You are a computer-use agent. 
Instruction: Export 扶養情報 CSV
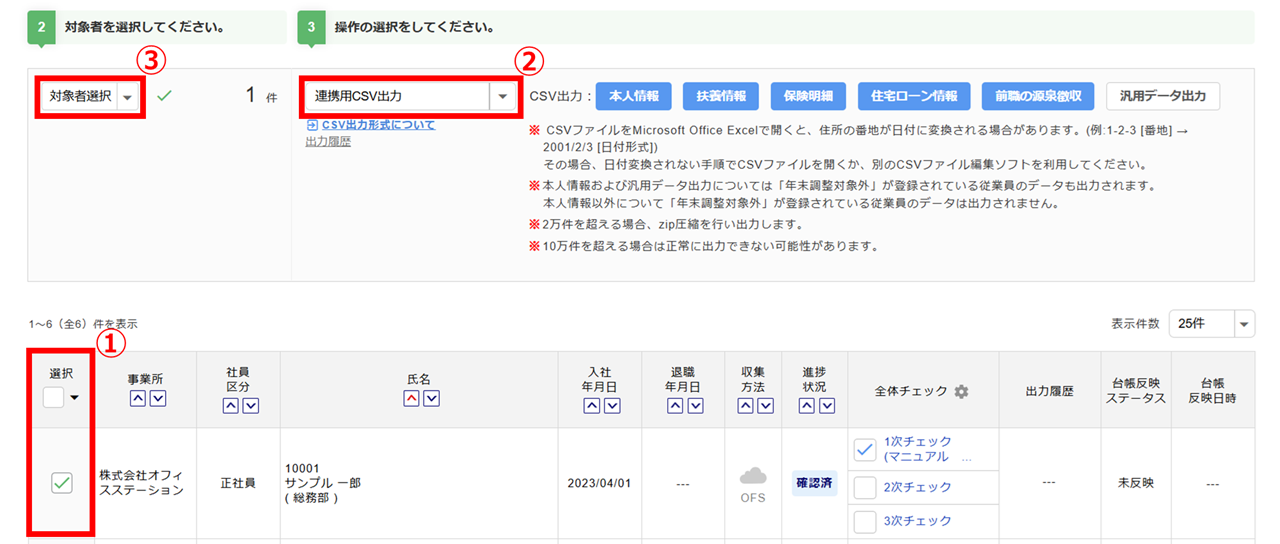(x=720, y=96)
